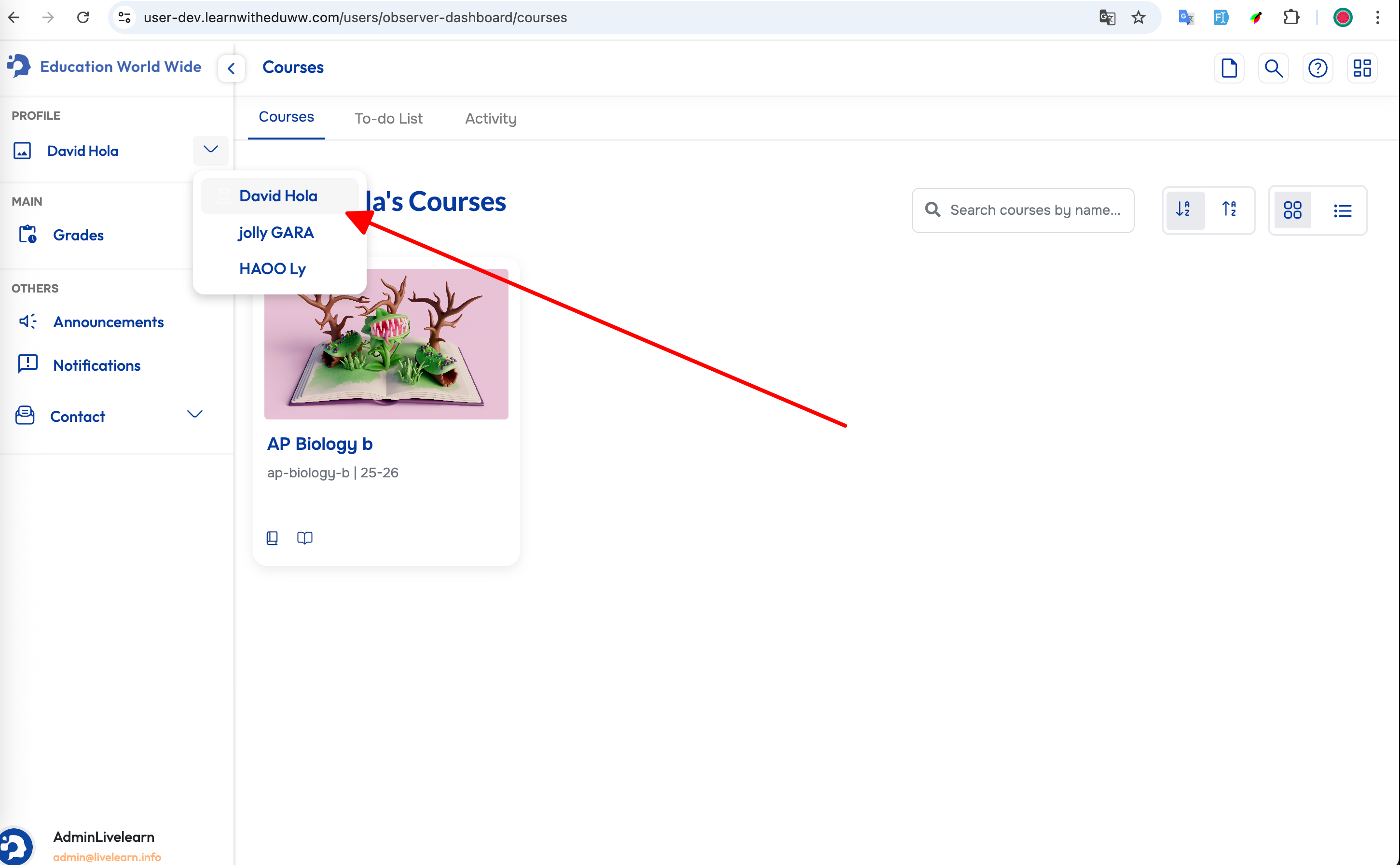1400x865 pixels.
Task: Expand the Contact section chevron
Action: (x=195, y=415)
